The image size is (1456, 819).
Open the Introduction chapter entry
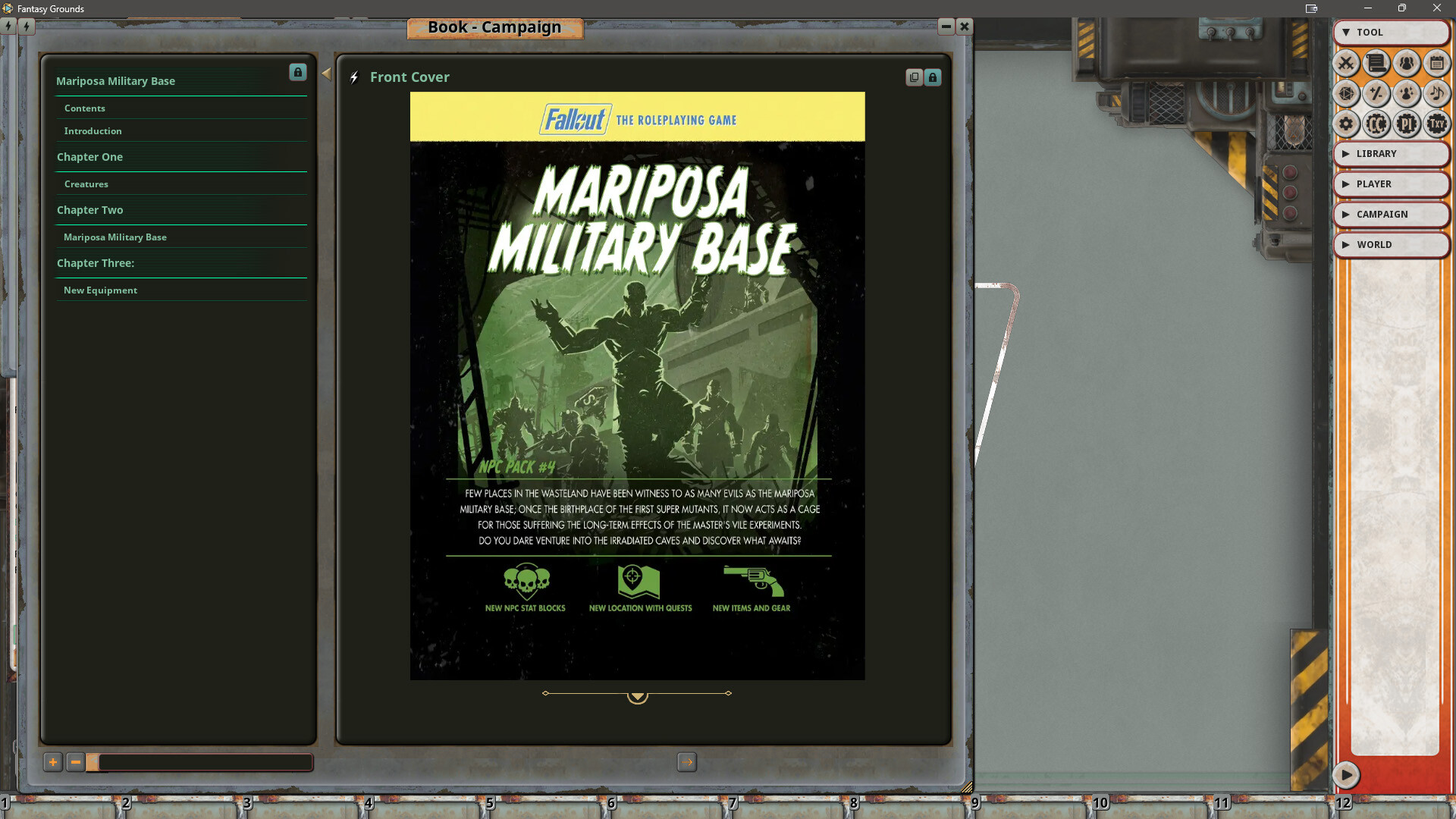[x=93, y=130]
